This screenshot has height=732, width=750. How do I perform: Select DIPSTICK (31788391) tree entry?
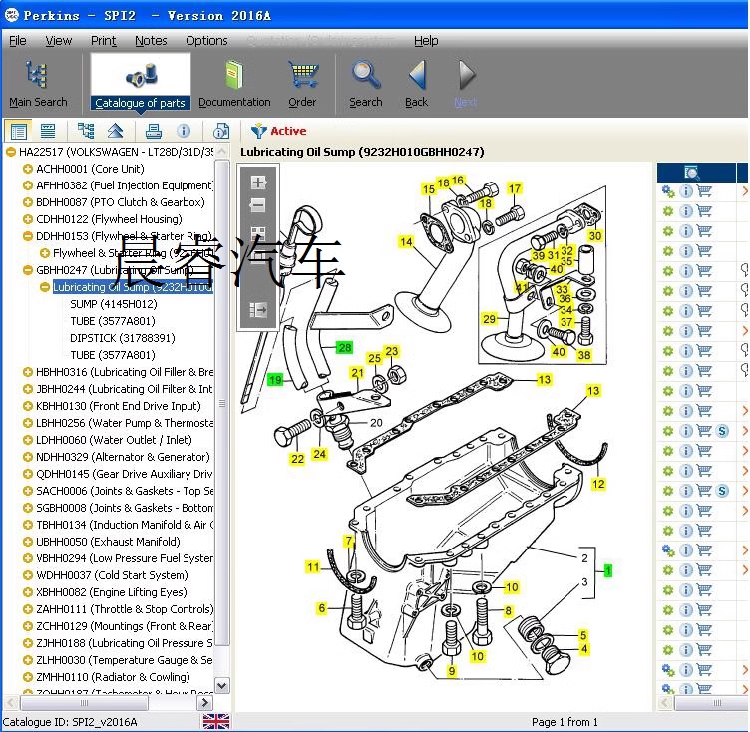pos(122,338)
